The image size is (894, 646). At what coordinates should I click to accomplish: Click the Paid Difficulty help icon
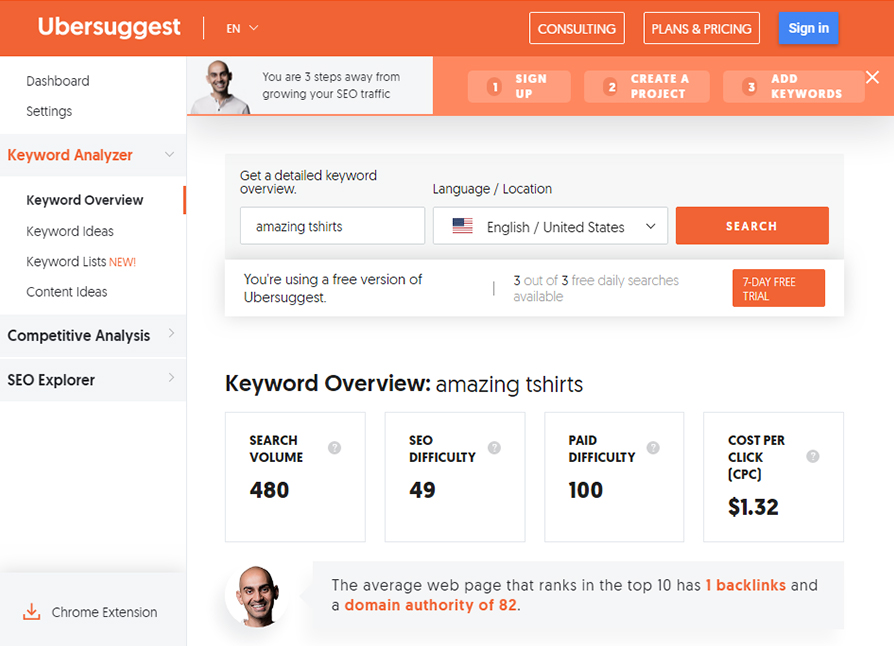coord(653,448)
